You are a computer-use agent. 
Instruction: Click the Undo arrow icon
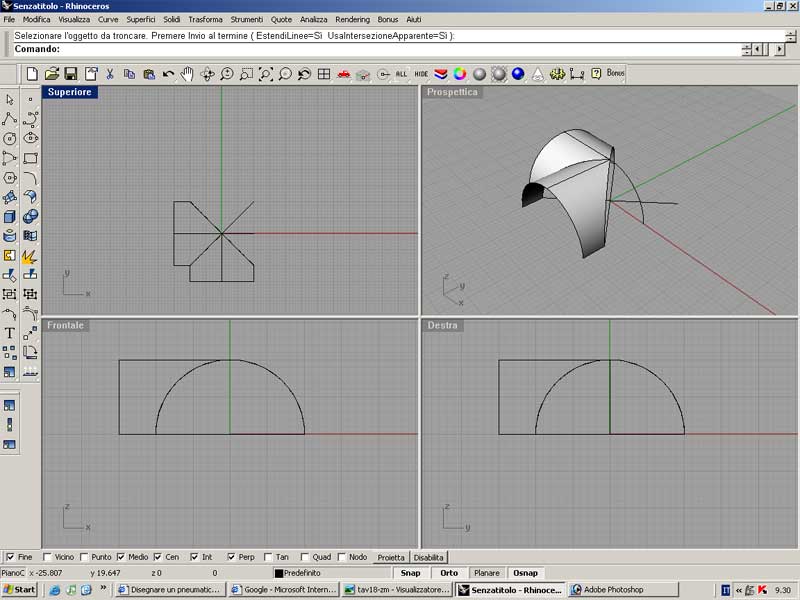pos(168,74)
